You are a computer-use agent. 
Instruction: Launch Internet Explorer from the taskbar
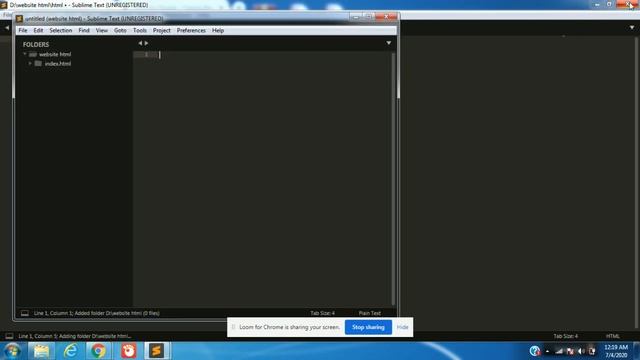coord(70,351)
